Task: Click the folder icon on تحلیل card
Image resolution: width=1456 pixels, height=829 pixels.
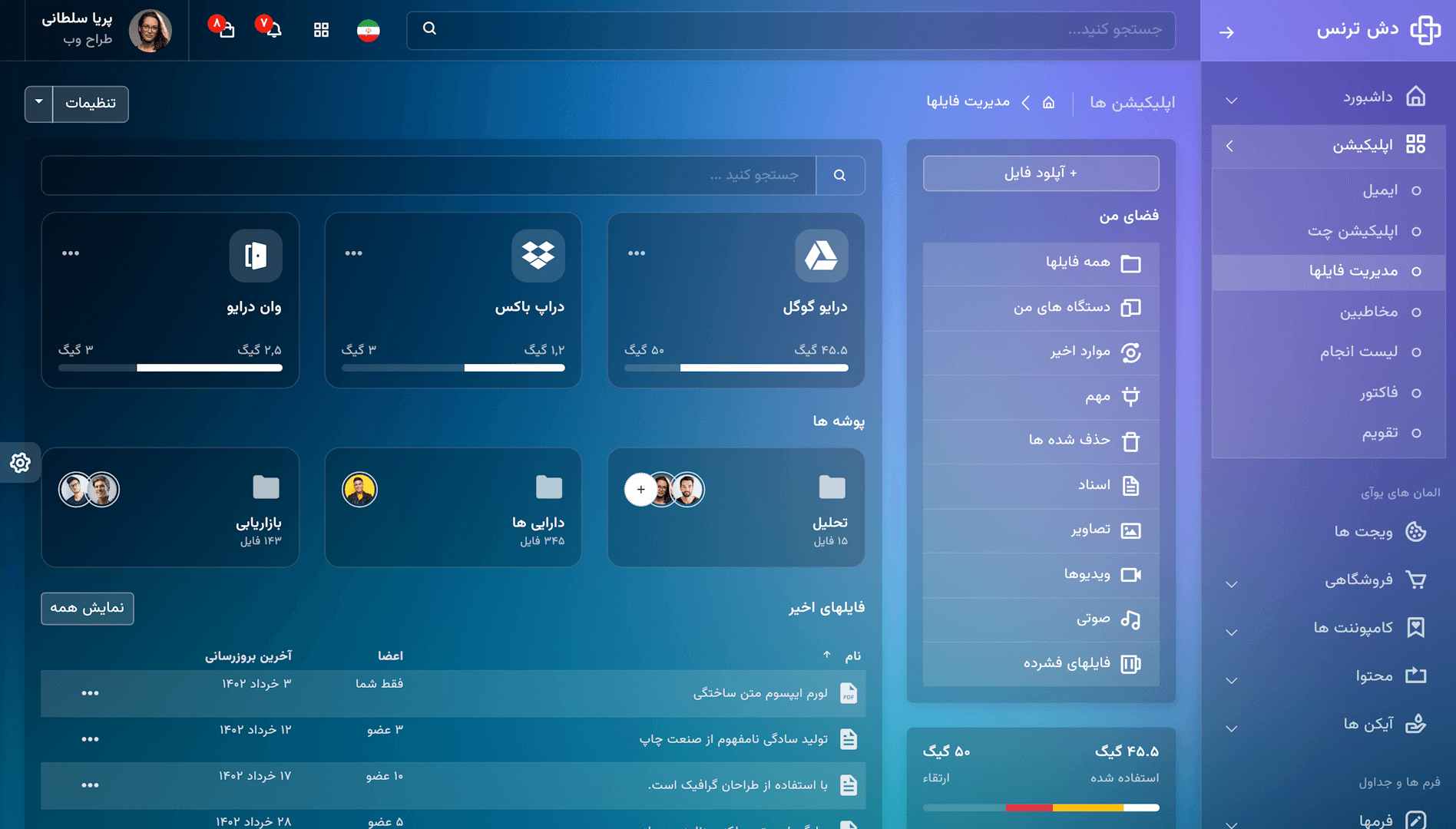Action: [x=832, y=487]
